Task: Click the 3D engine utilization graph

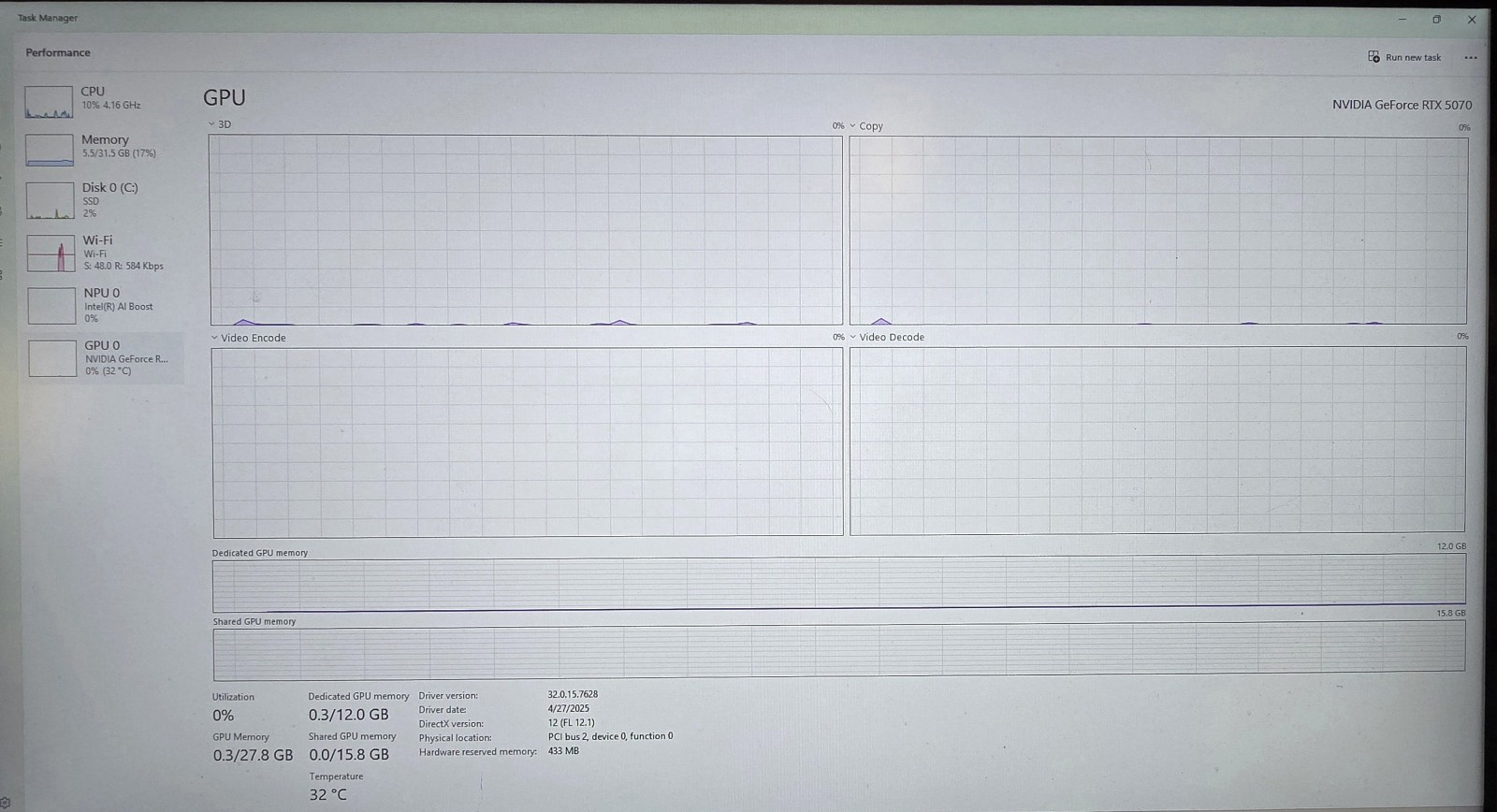Action: click(x=526, y=230)
